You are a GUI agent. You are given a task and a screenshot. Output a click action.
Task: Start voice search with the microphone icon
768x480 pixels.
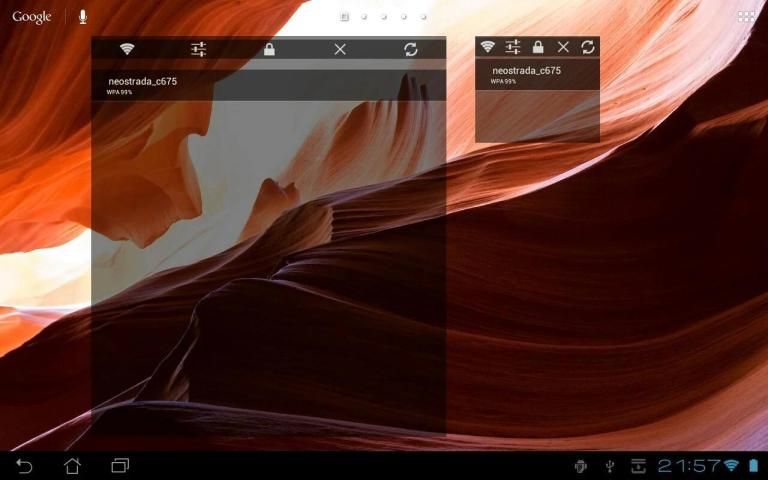(83, 17)
